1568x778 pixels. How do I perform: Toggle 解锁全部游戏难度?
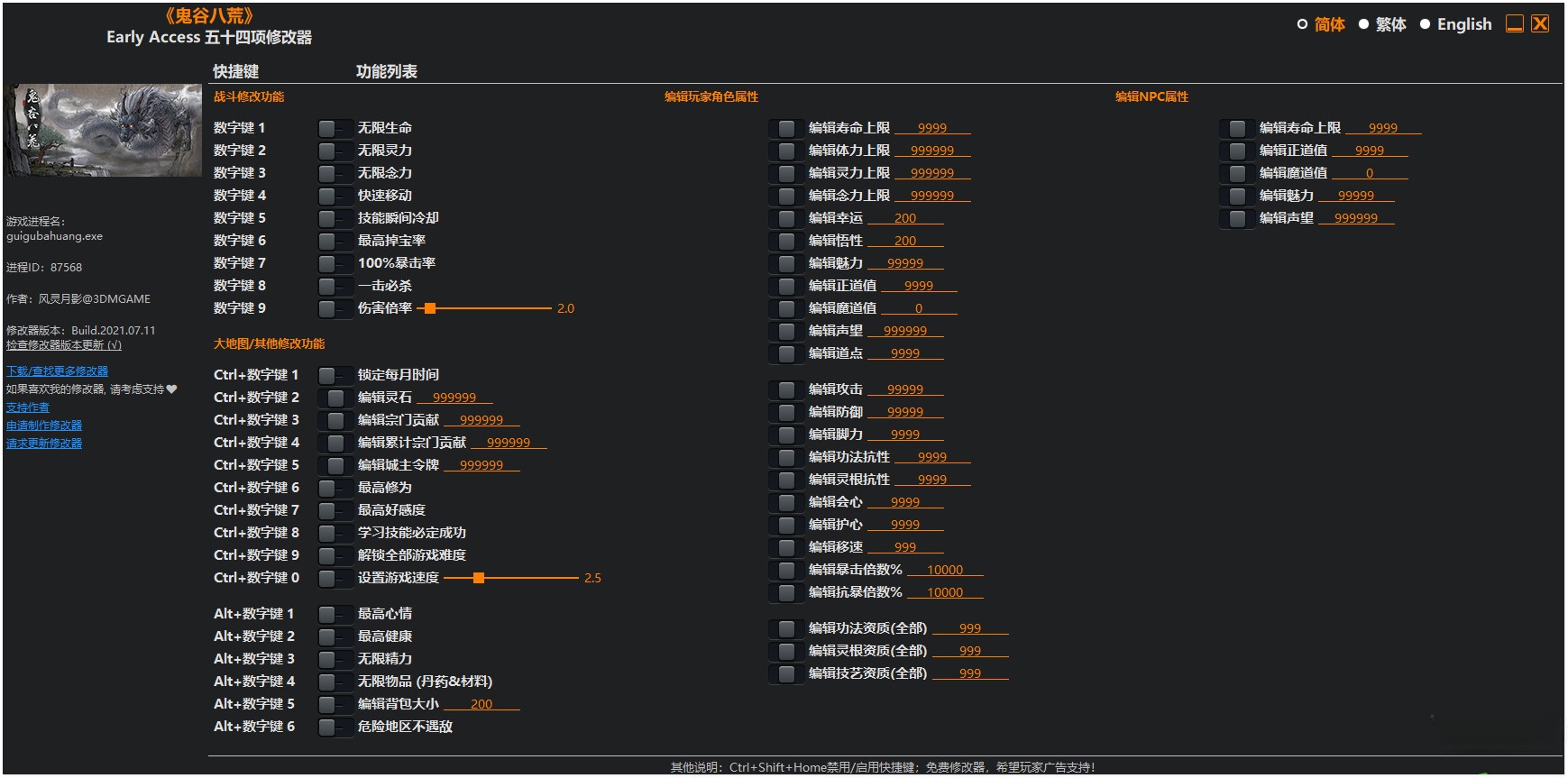335,556
